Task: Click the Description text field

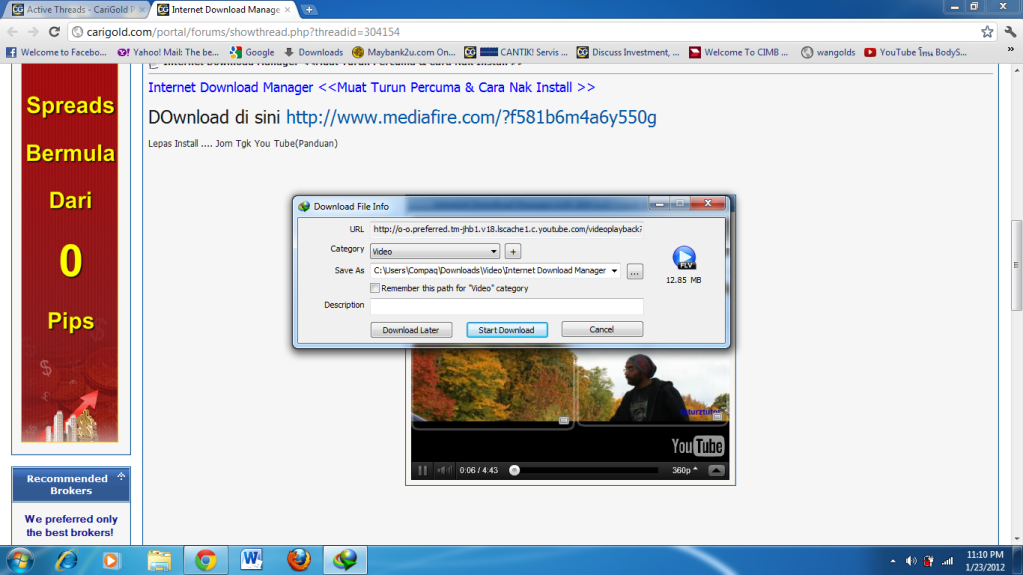Action: pyautogui.click(x=506, y=305)
